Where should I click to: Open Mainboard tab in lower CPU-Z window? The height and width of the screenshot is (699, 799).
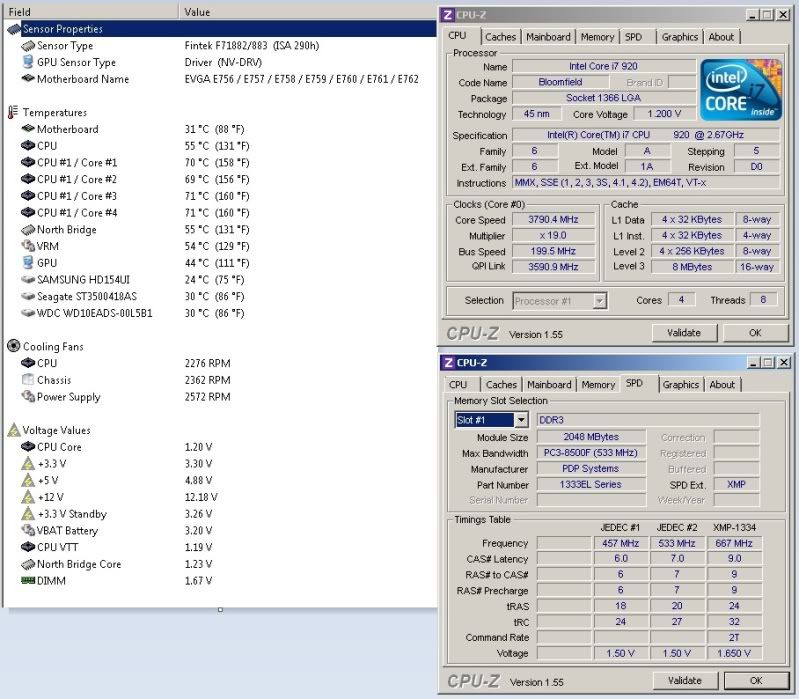click(x=549, y=385)
